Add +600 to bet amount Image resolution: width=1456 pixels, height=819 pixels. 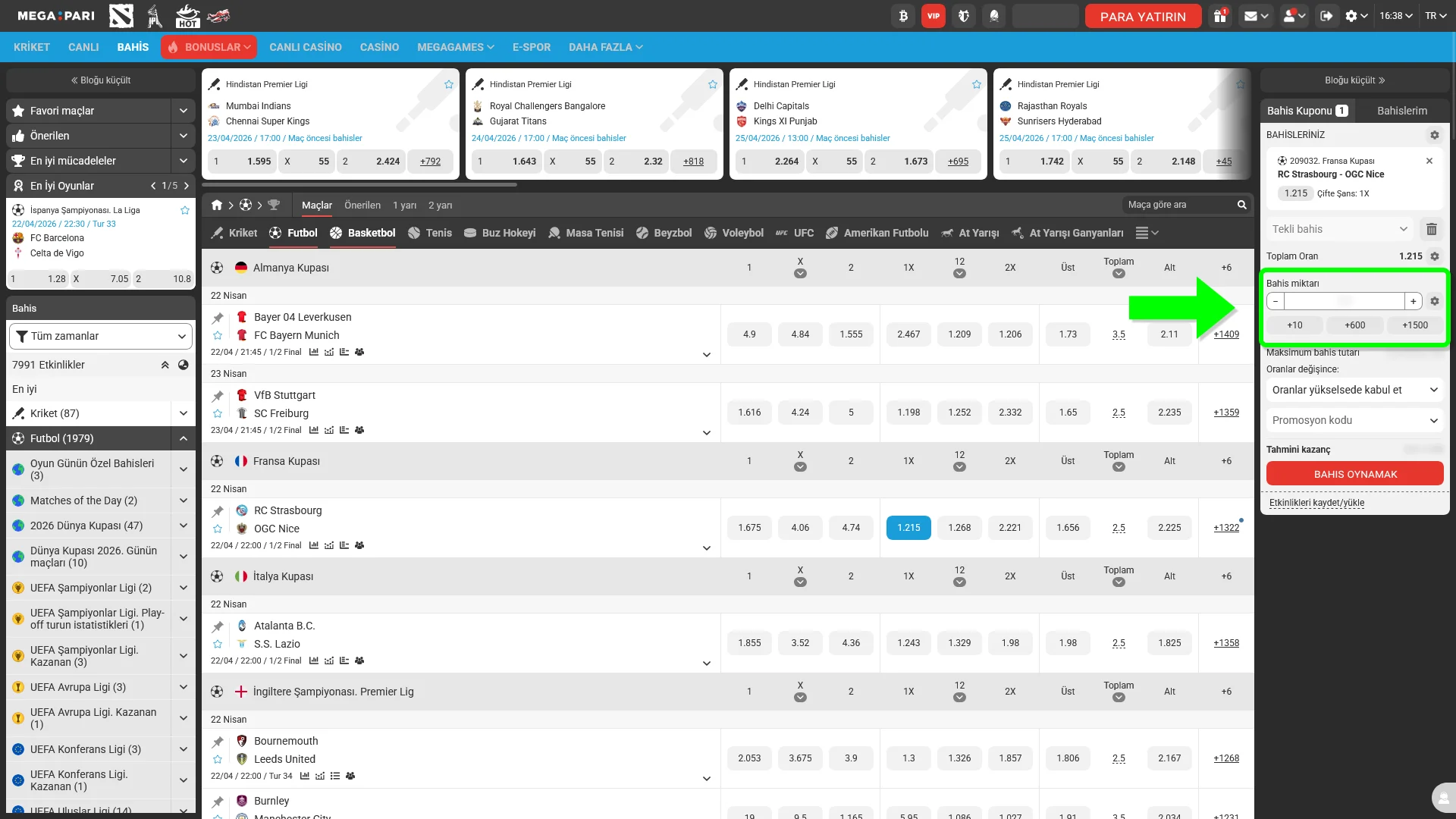pyautogui.click(x=1355, y=325)
